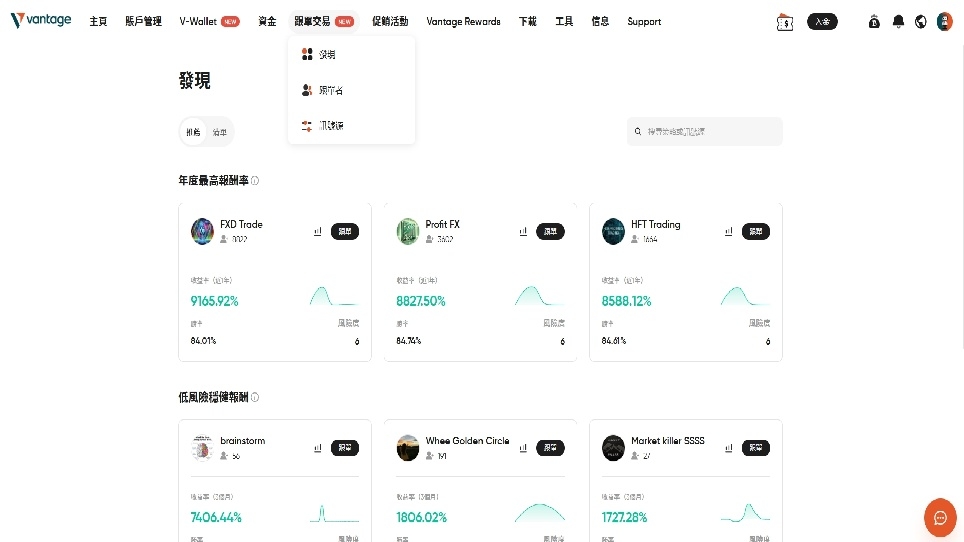Open bar chart icon on HFT Trading card
Viewport: 964px width, 542px height.
tap(729, 232)
